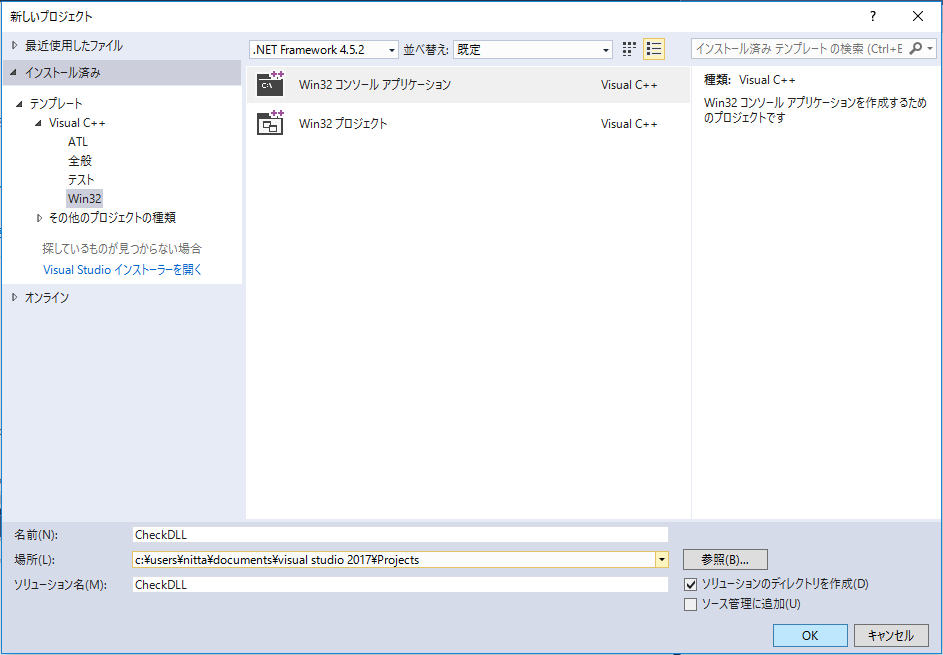This screenshot has width=943, height=655.
Task: Collapse the Visual C++ tree node
Action: click(40, 123)
